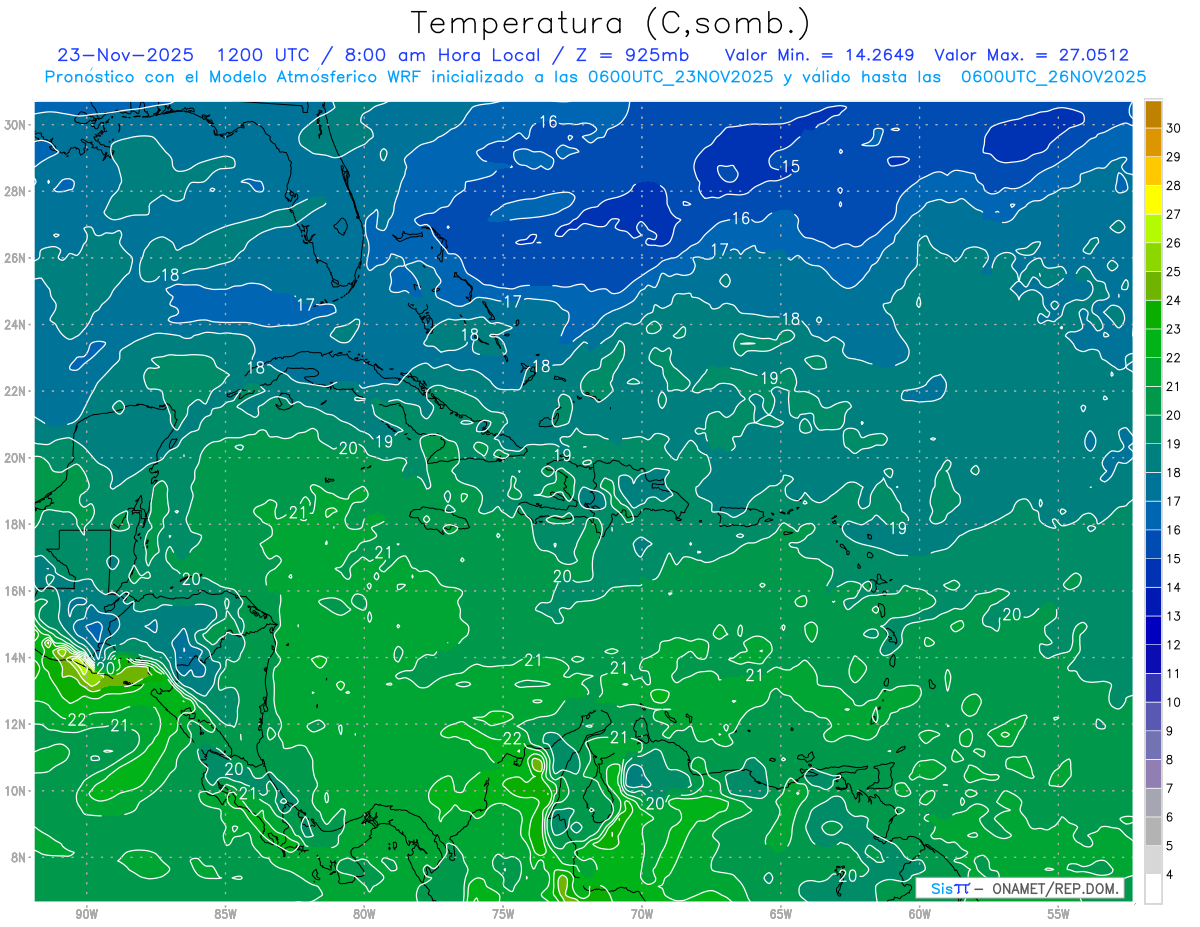Image resolution: width=1200 pixels, height=927 pixels.
Task: Click the '8N' latitude axis label
Action: [x=19, y=857]
